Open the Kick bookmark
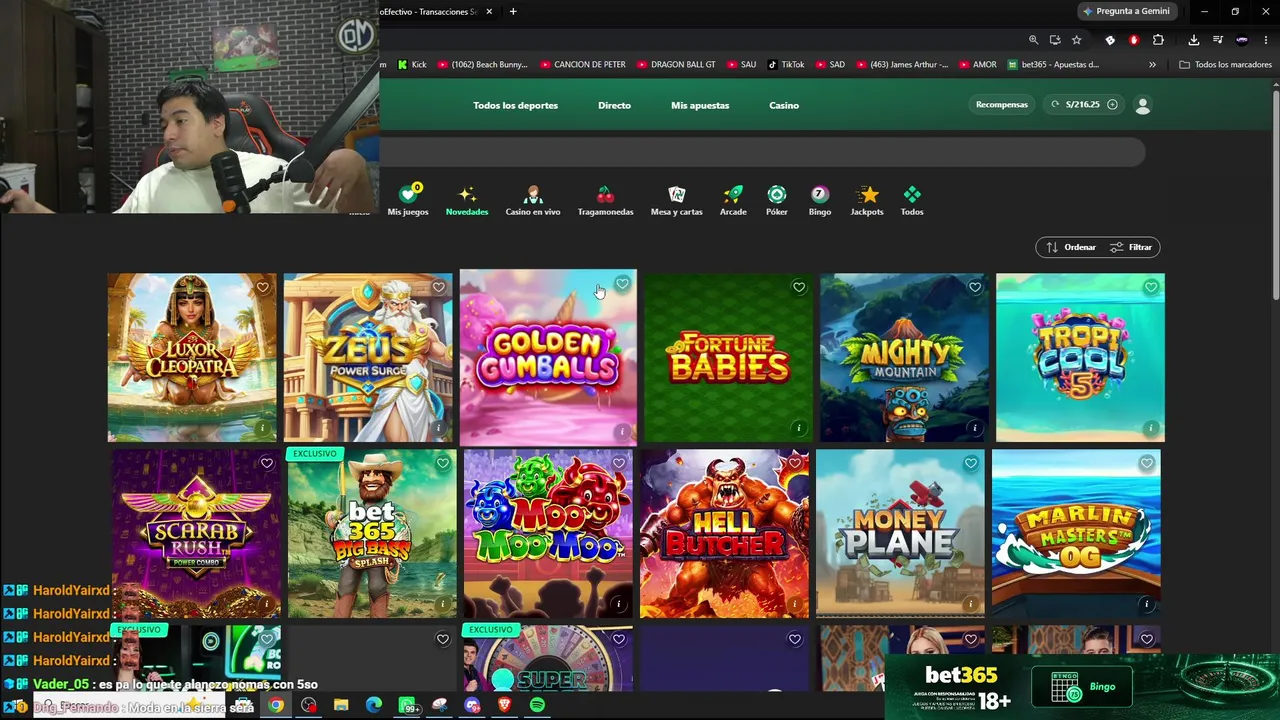This screenshot has height=720, width=1280. click(412, 65)
